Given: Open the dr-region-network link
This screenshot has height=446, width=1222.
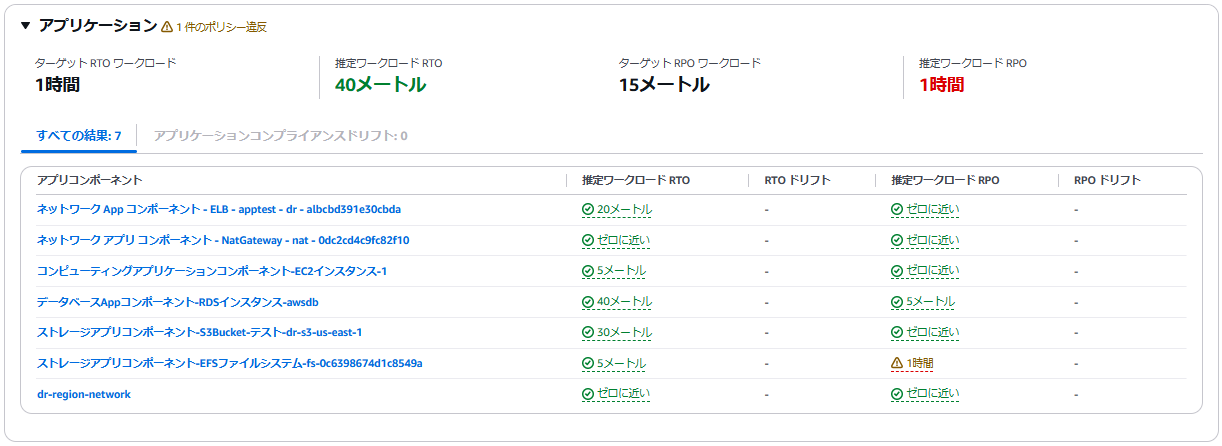Looking at the screenshot, I should (x=84, y=394).
